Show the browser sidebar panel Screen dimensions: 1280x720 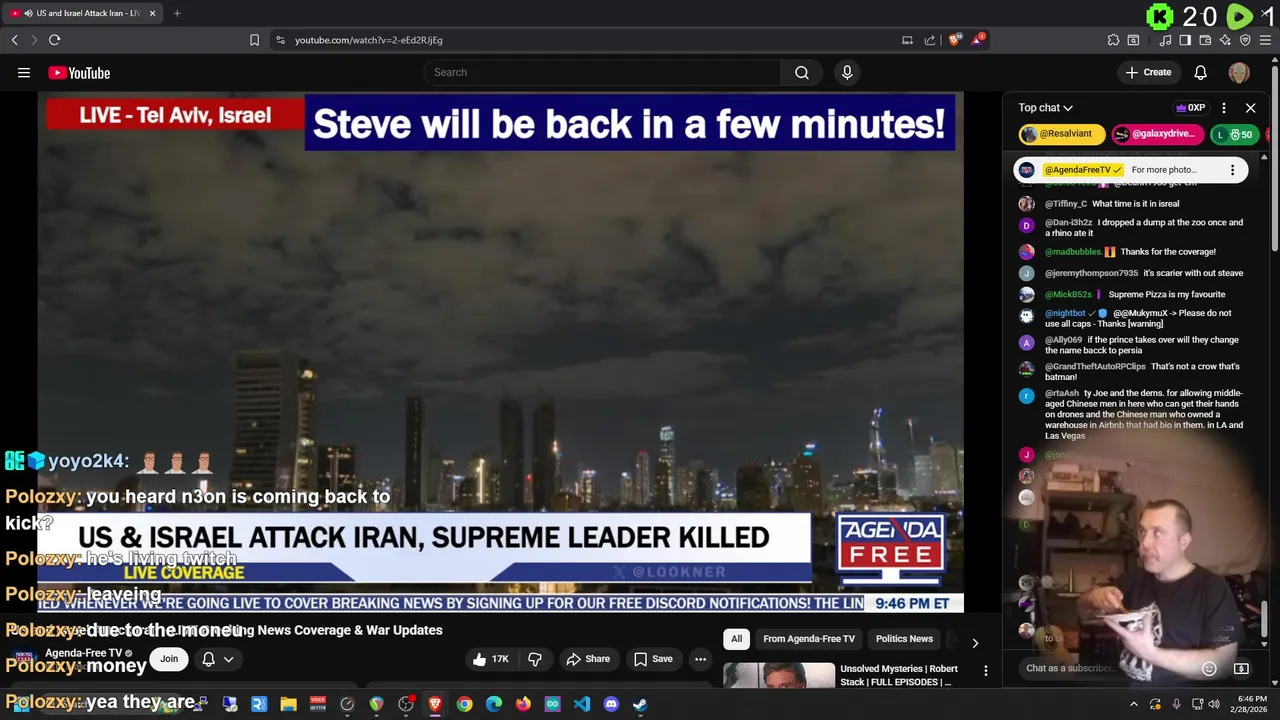click(1185, 40)
